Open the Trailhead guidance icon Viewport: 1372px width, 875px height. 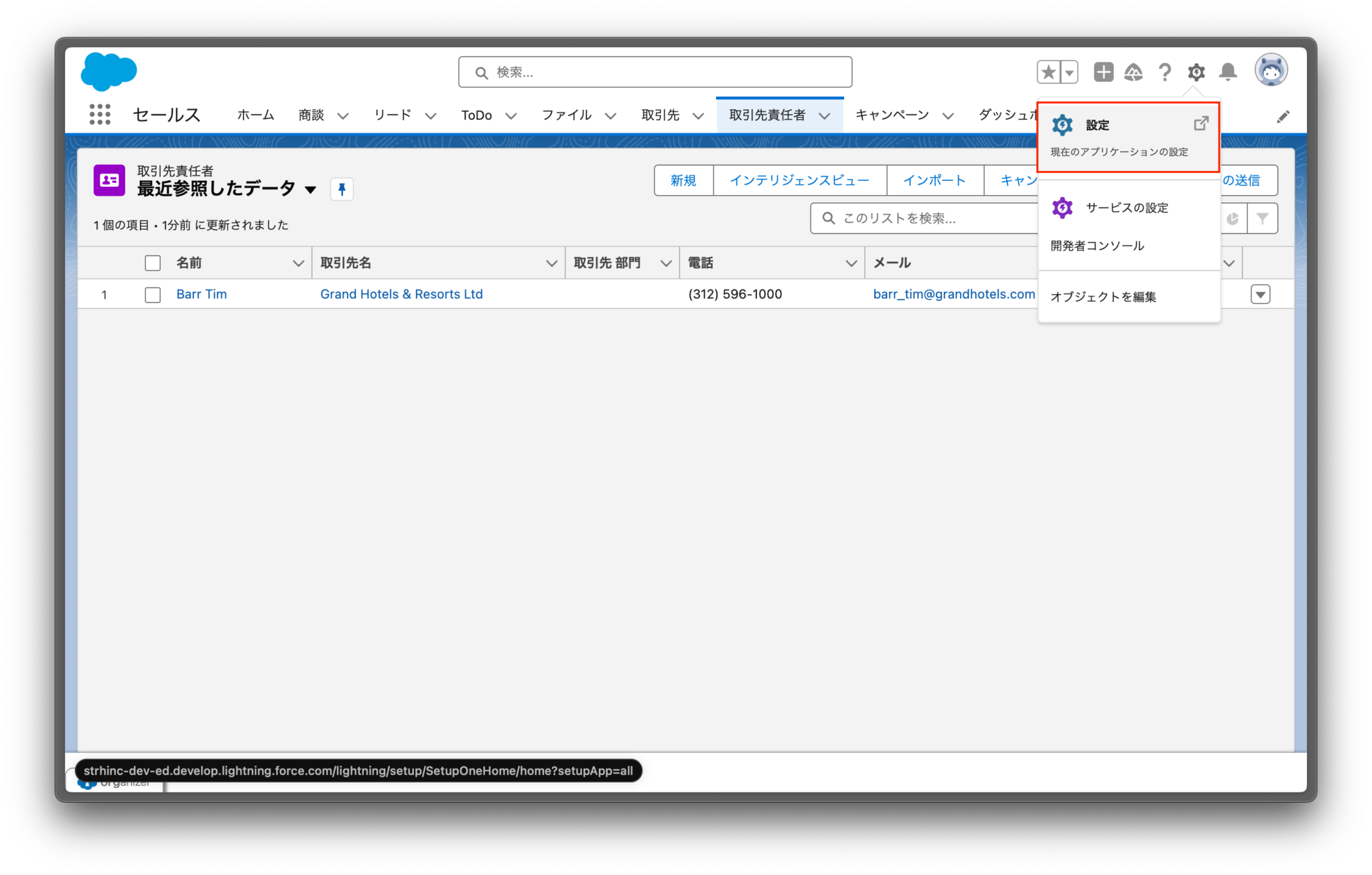pos(1134,72)
